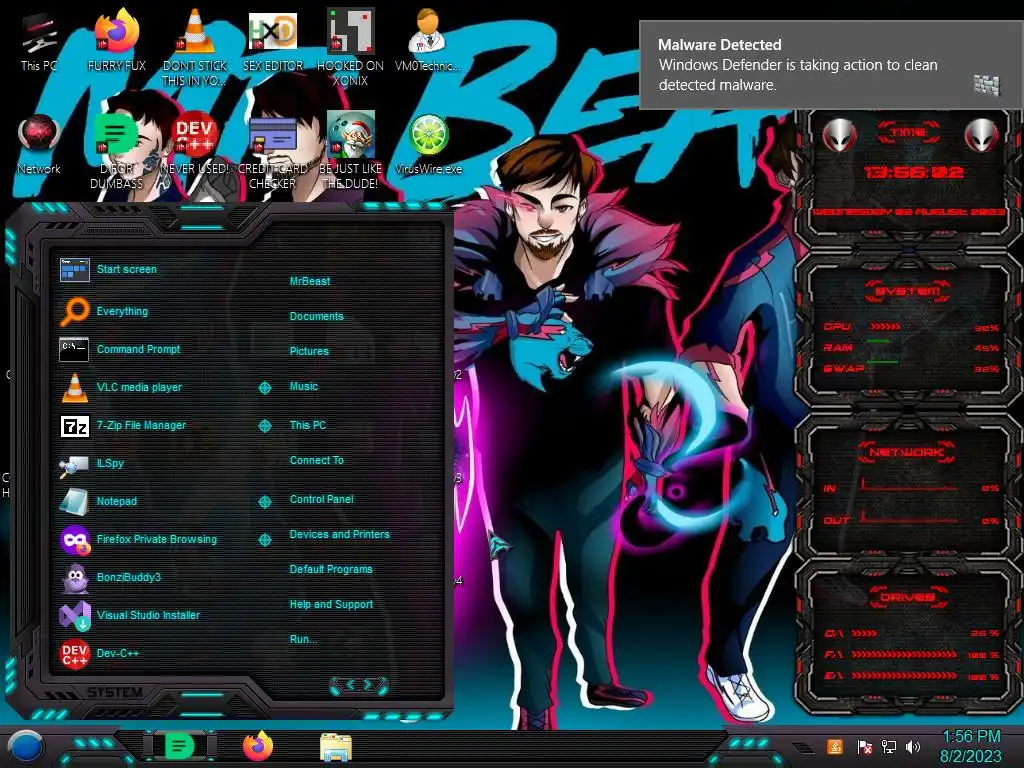Open Control Panel from start menu
This screenshot has height=768, width=1024.
click(x=321, y=499)
